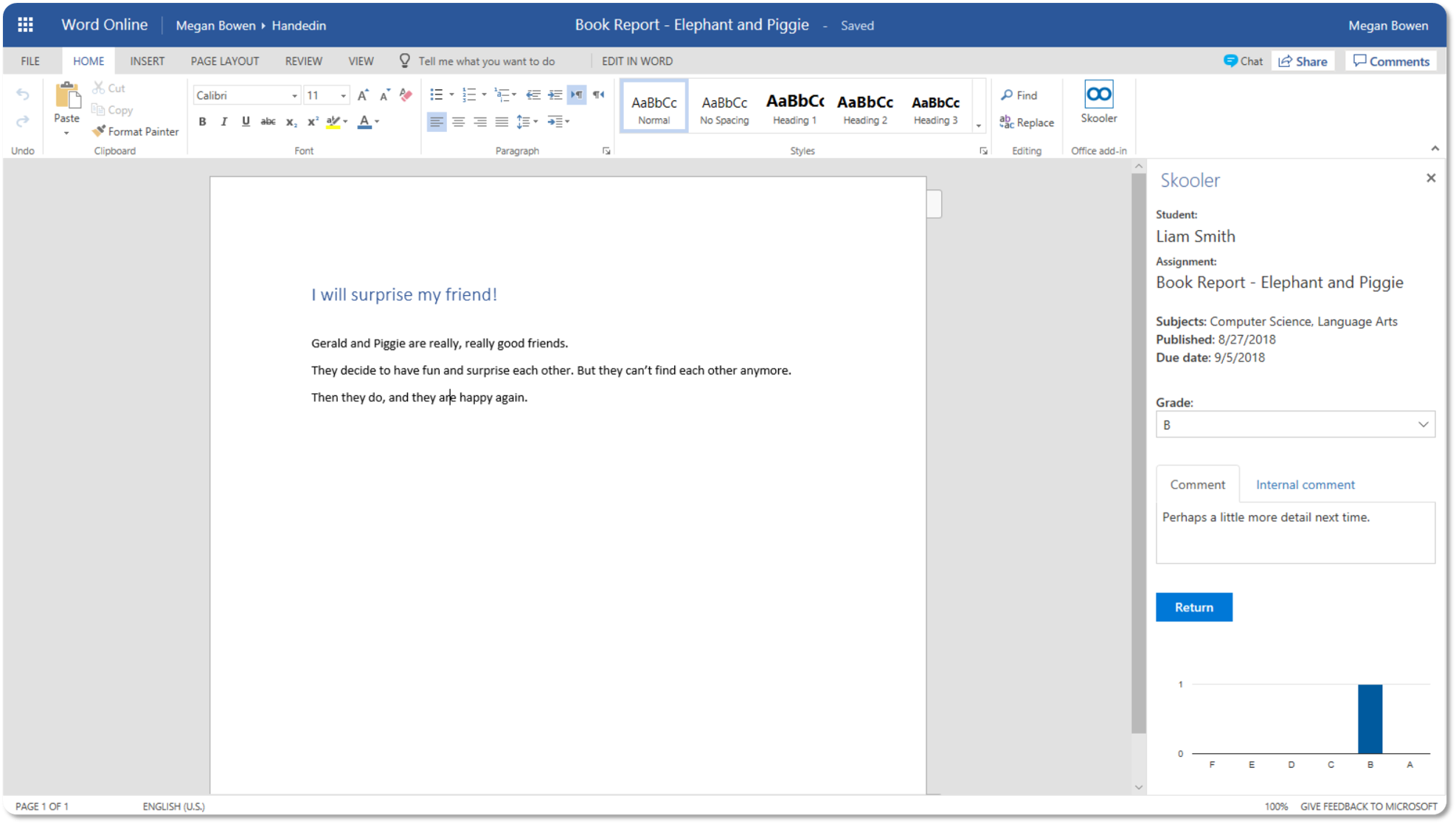This screenshot has width=1456, height=824.
Task: Toggle Italic formatting
Action: 224,122
